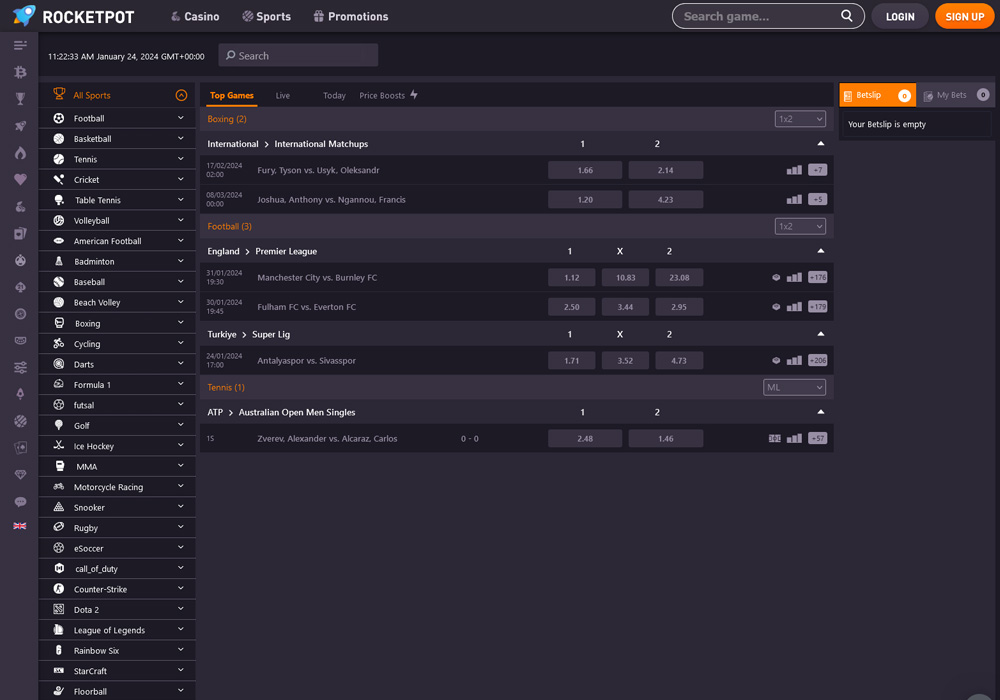Open the Football 1x2 market dropdown
The height and width of the screenshot is (700, 1000).
click(800, 226)
